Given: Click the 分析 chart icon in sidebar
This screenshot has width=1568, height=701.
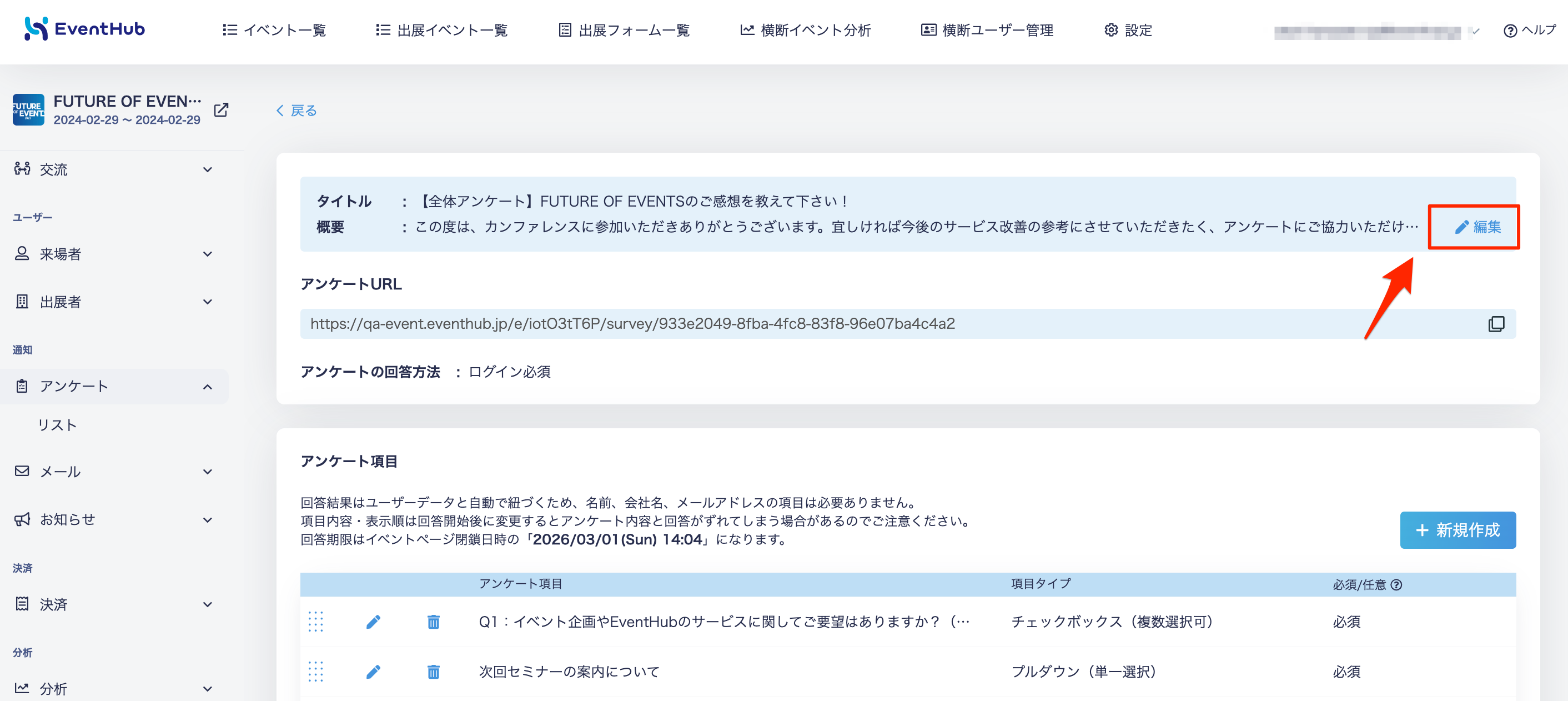Looking at the screenshot, I should [22, 688].
